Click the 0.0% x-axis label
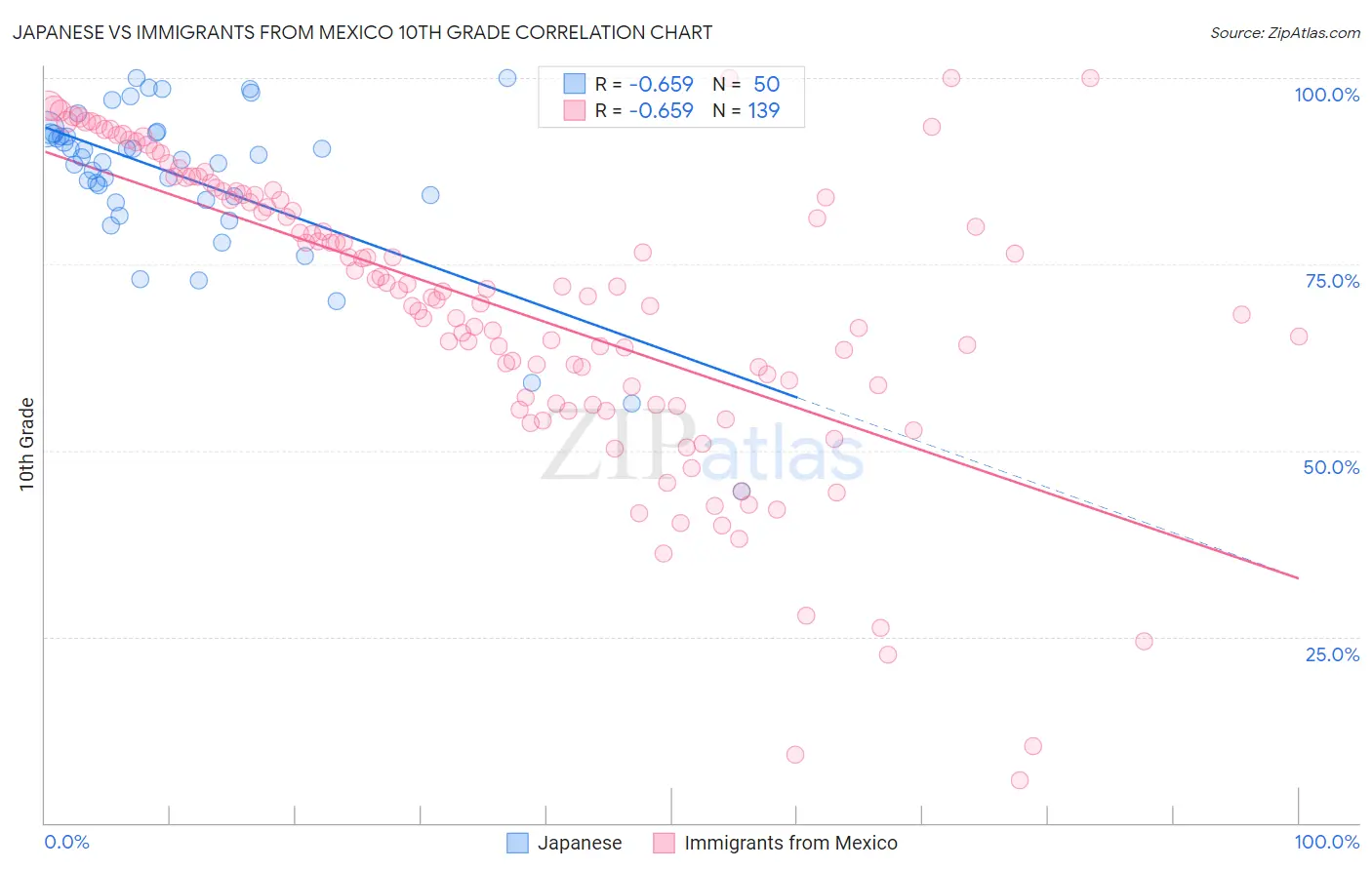 (x=66, y=842)
